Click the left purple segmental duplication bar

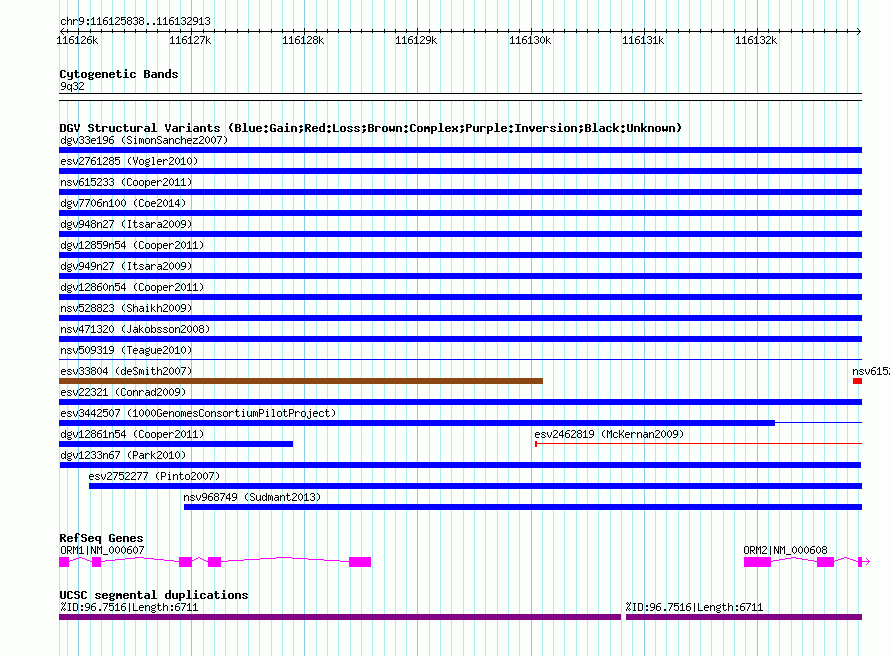340,617
